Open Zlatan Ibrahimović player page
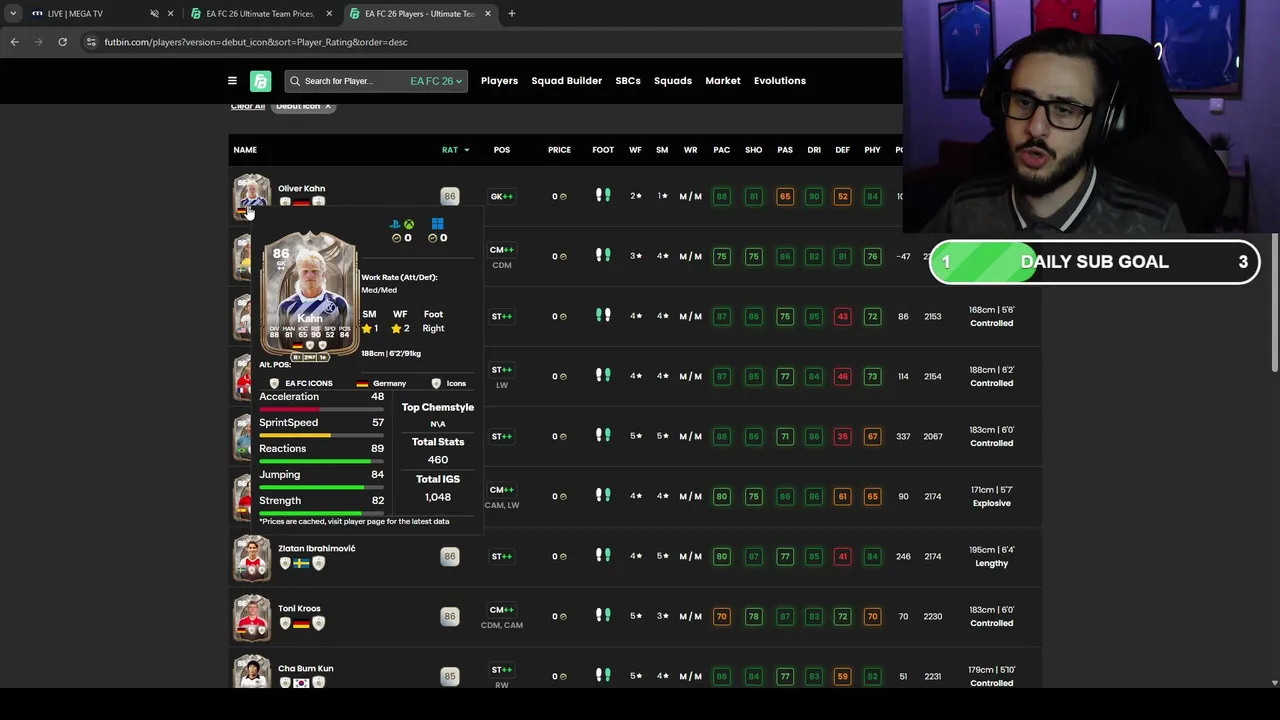The image size is (1280, 720). tap(316, 548)
